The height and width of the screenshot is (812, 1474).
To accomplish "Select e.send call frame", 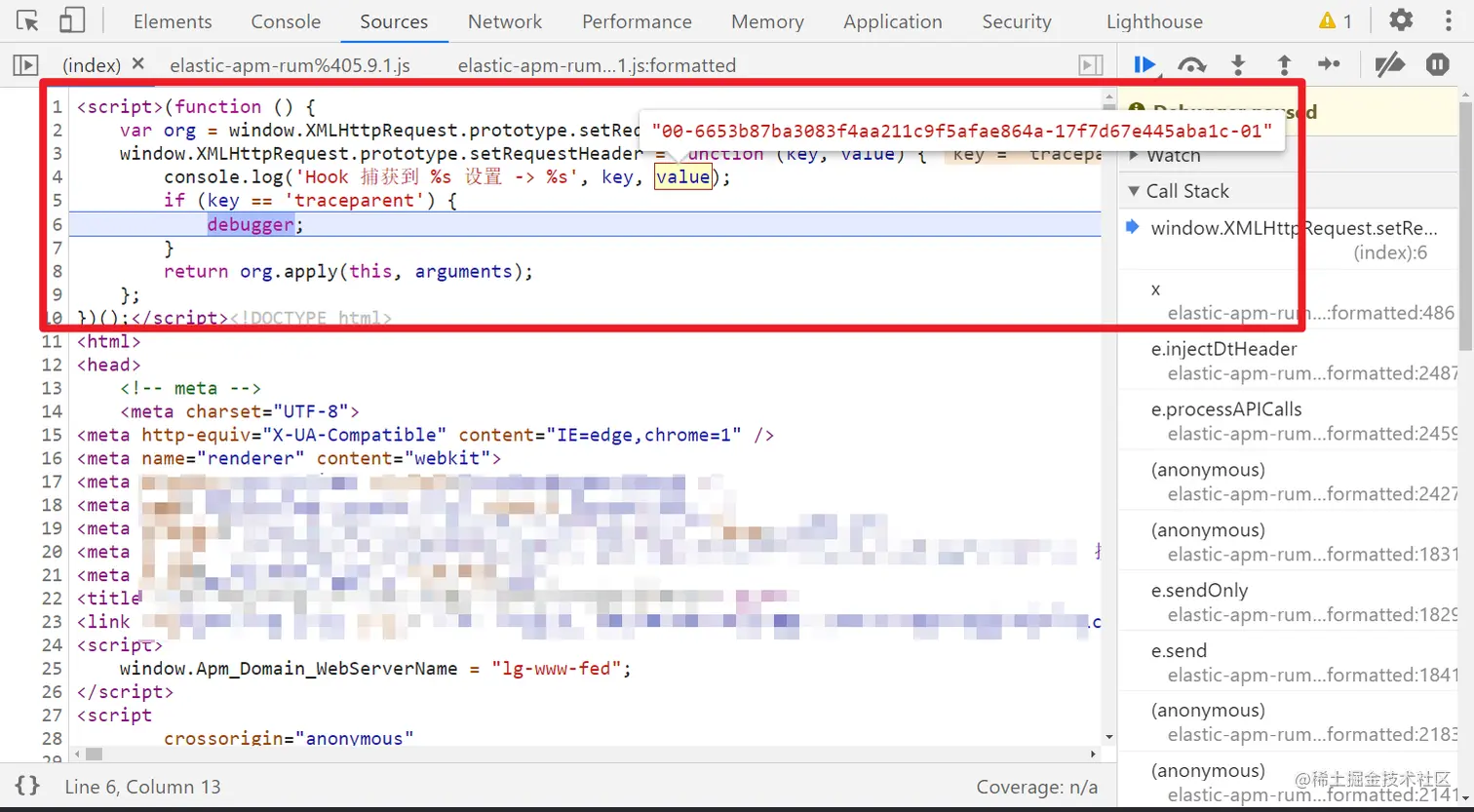I will click(x=1289, y=662).
